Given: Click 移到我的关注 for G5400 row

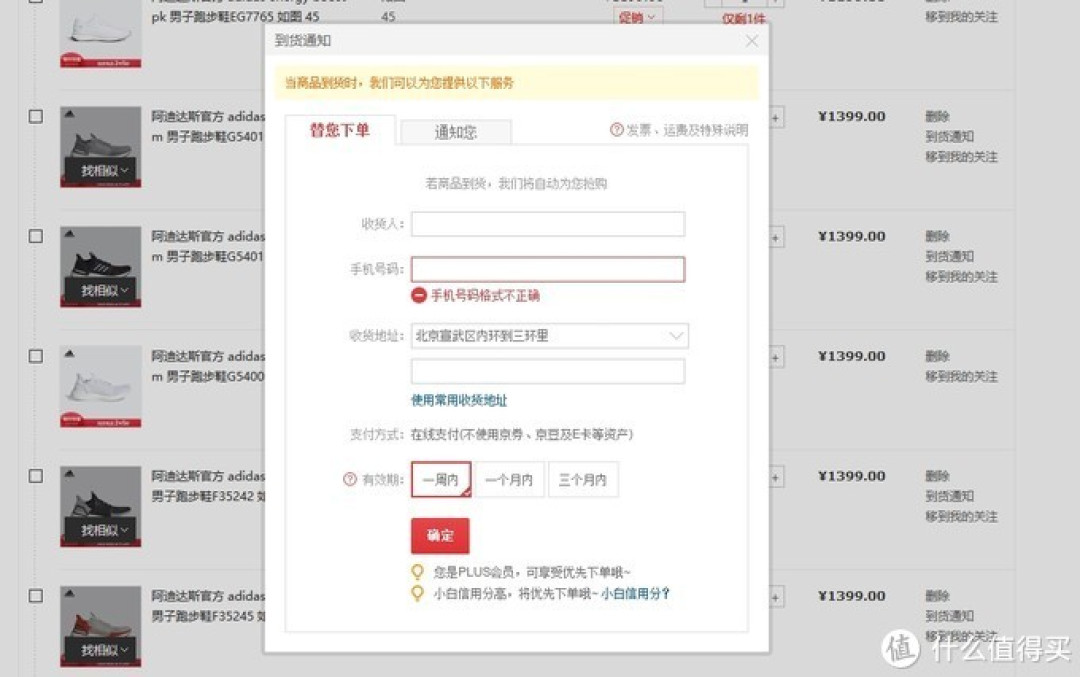Looking at the screenshot, I should tap(961, 377).
